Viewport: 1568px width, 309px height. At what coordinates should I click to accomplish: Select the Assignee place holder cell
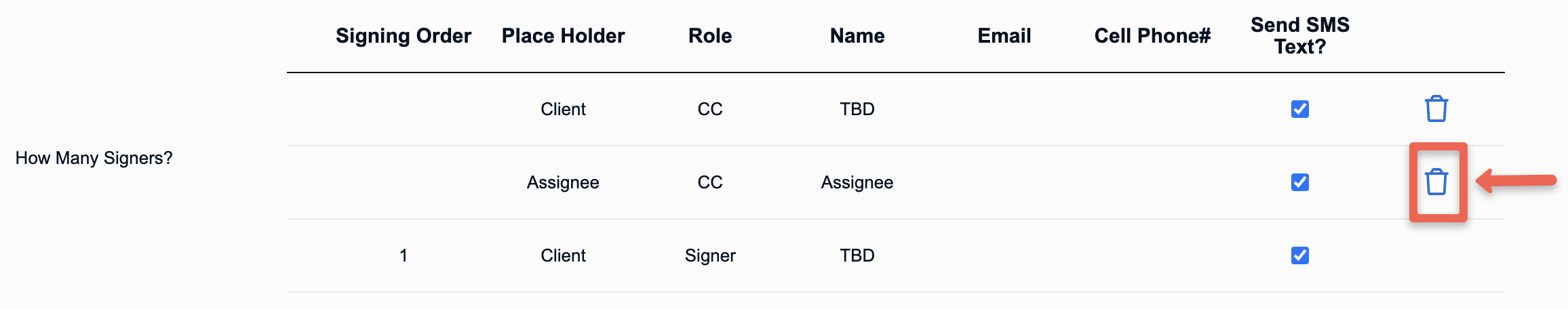coord(563,182)
